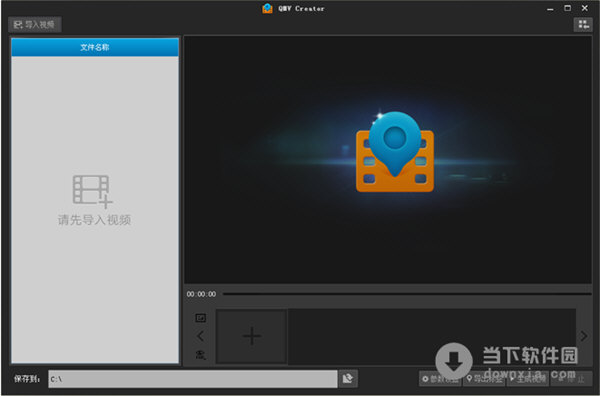
Task: Click the film-plus import placeholder icon
Action: tap(92, 191)
